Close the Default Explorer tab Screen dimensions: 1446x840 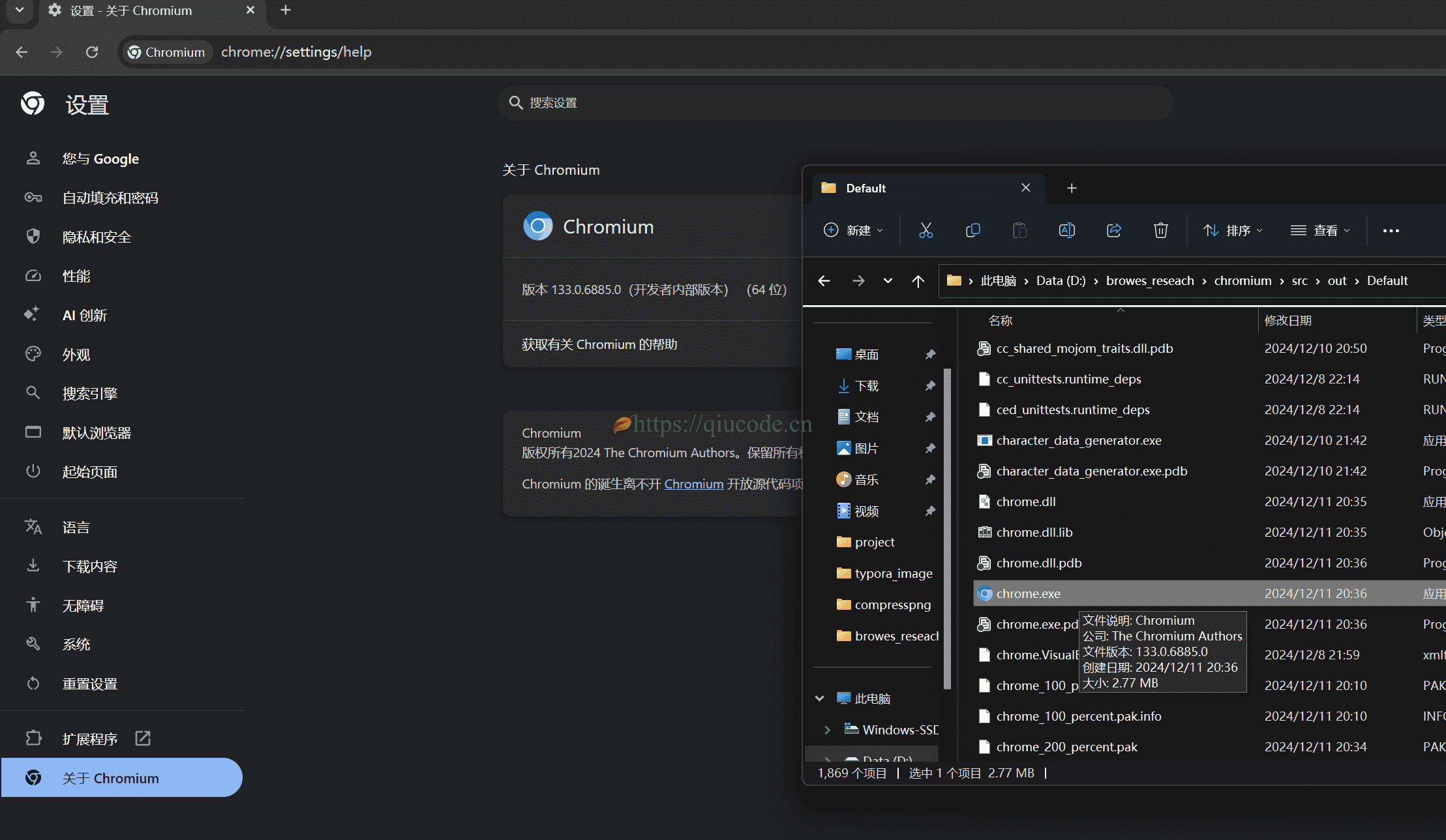(x=1025, y=188)
